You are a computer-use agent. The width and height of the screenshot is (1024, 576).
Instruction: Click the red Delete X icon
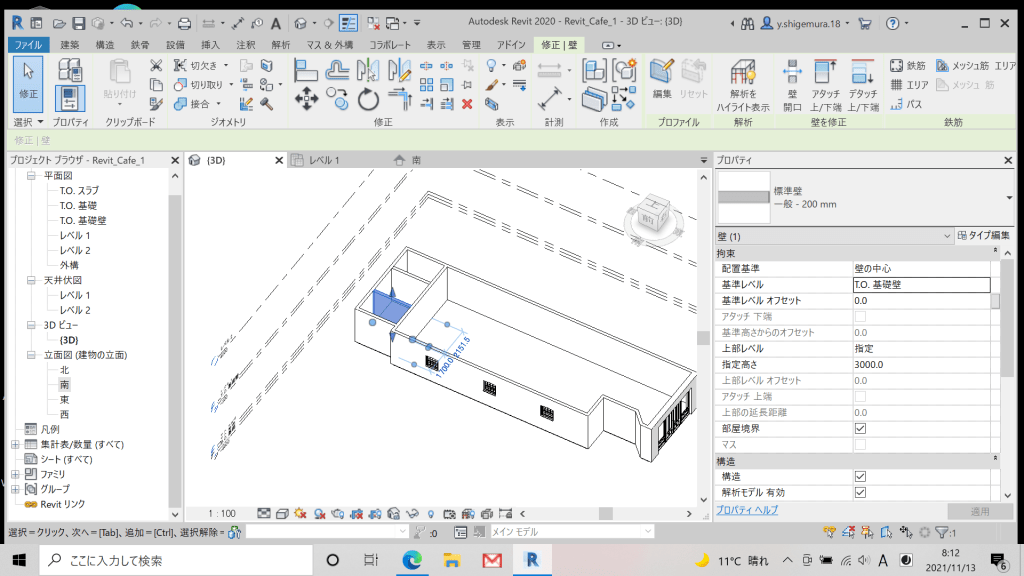point(467,103)
